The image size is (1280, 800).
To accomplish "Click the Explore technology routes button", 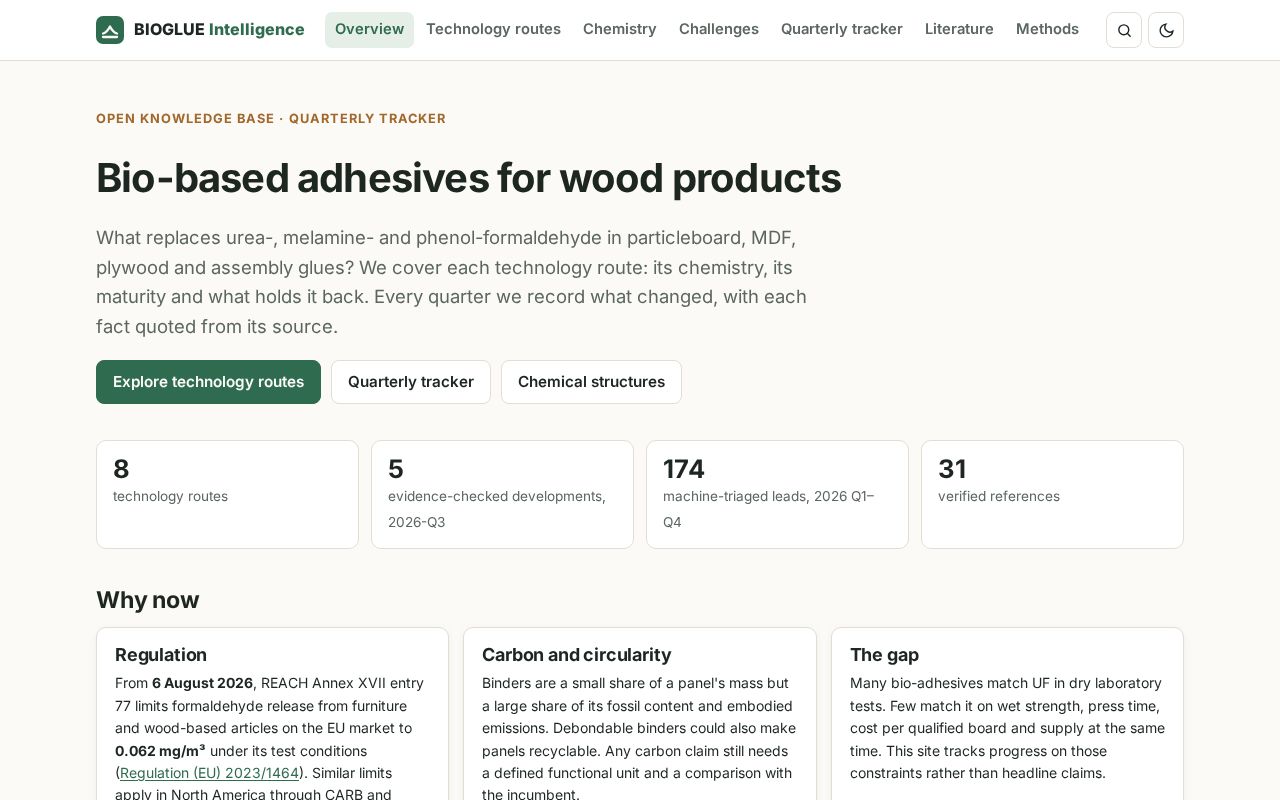I will click(208, 382).
